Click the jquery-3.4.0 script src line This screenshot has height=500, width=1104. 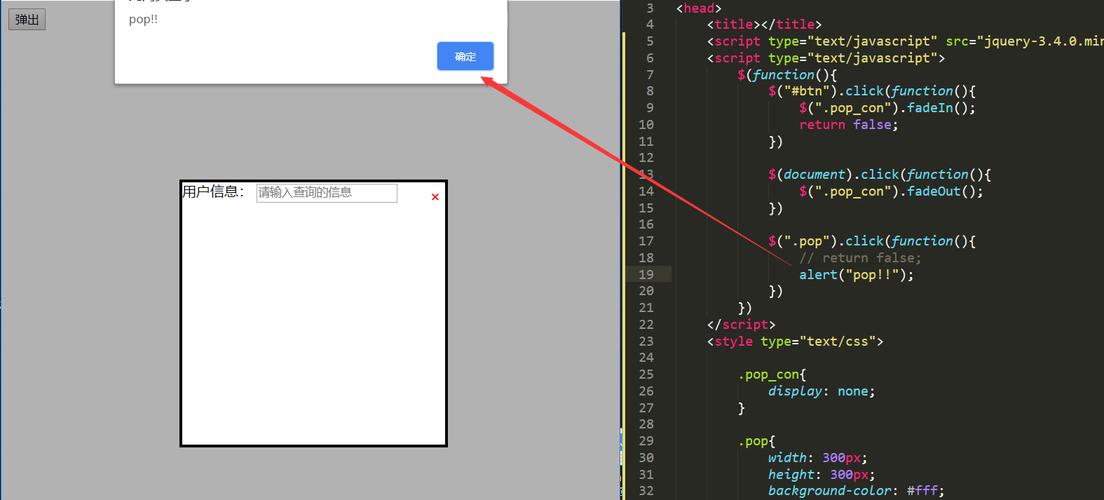click(905, 42)
